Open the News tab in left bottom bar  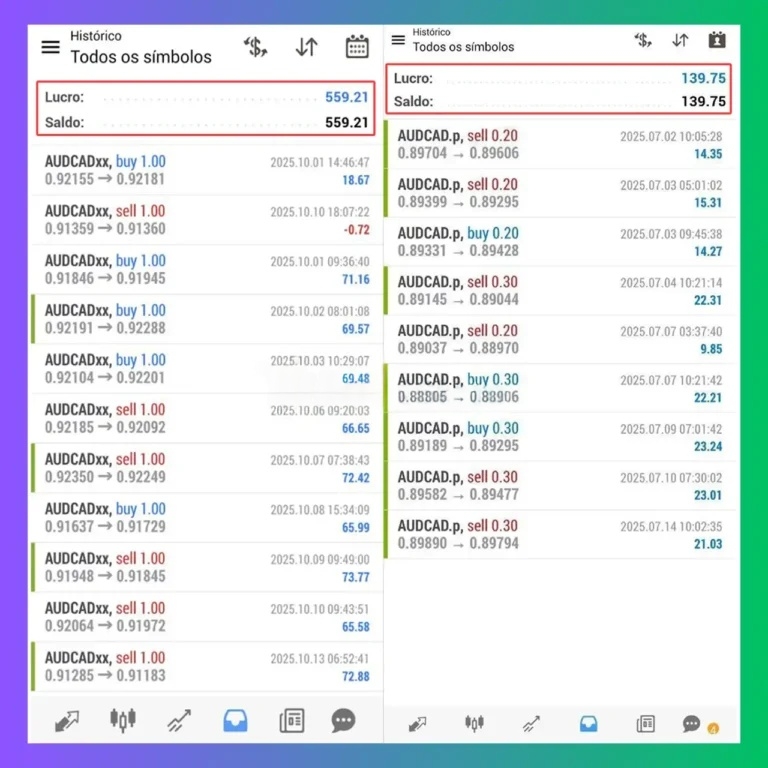291,719
